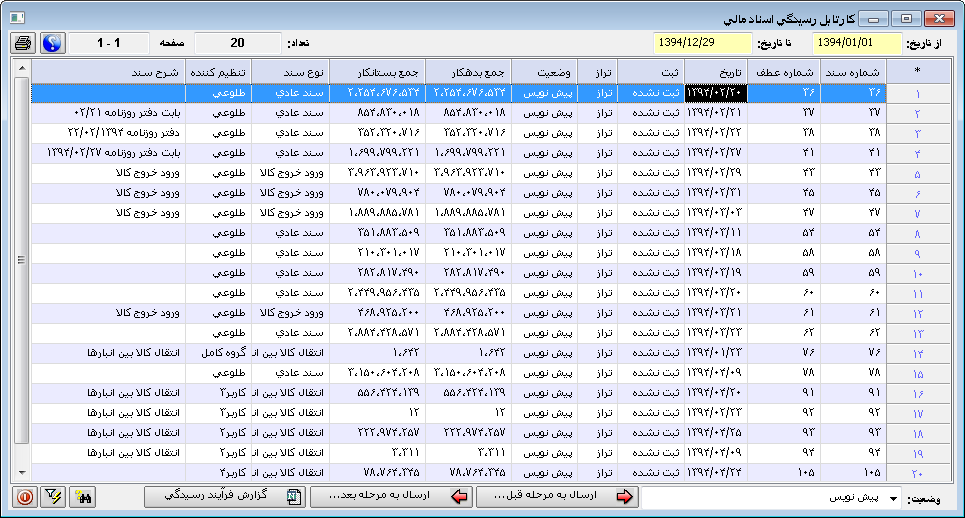The image size is (965, 518).
Task: Click the filter with lightning icon
Action: [54, 496]
